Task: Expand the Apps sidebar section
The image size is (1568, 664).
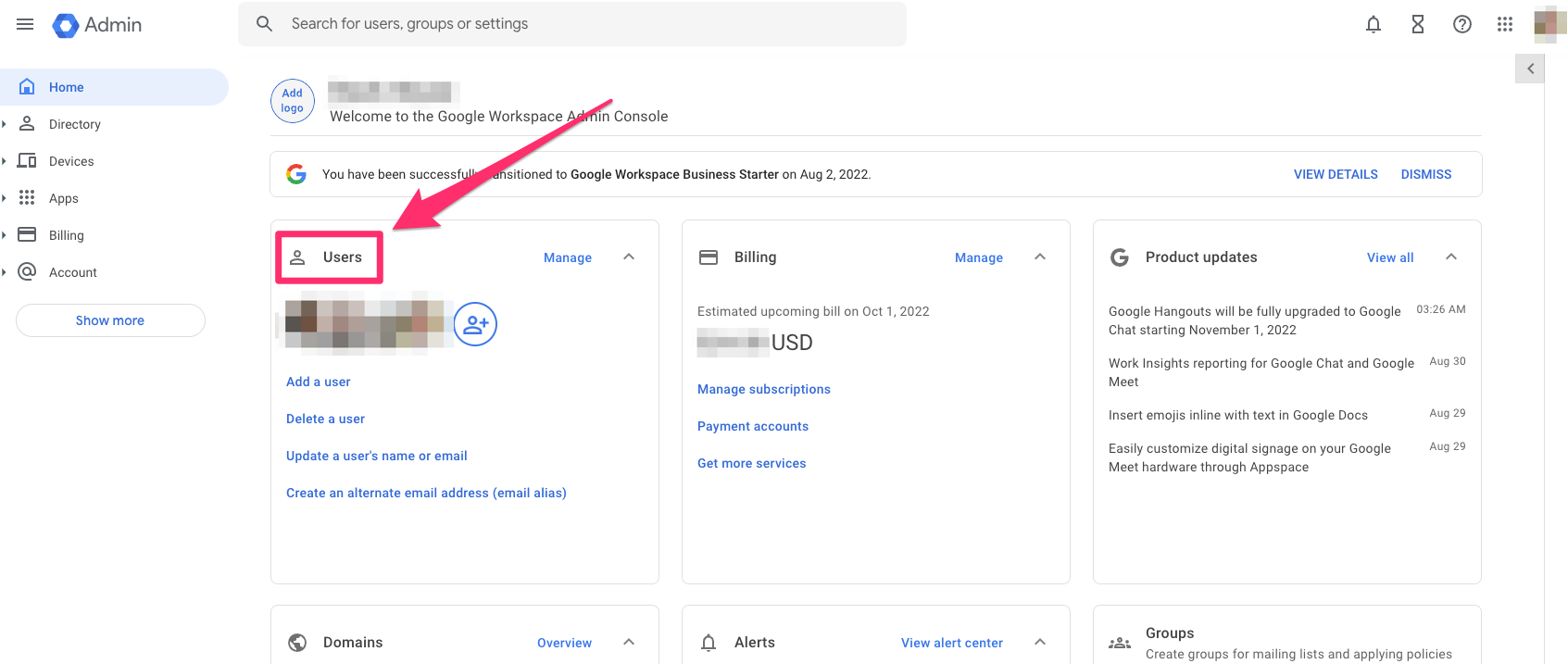Action: (5, 198)
